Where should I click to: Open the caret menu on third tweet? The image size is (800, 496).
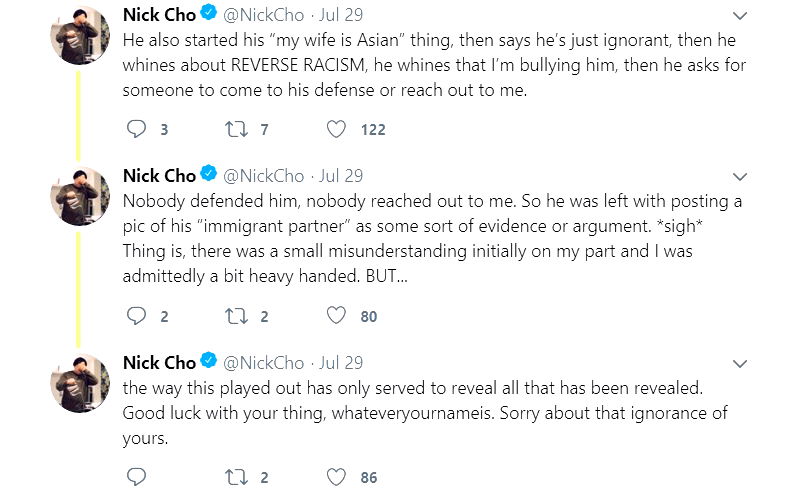(x=740, y=363)
